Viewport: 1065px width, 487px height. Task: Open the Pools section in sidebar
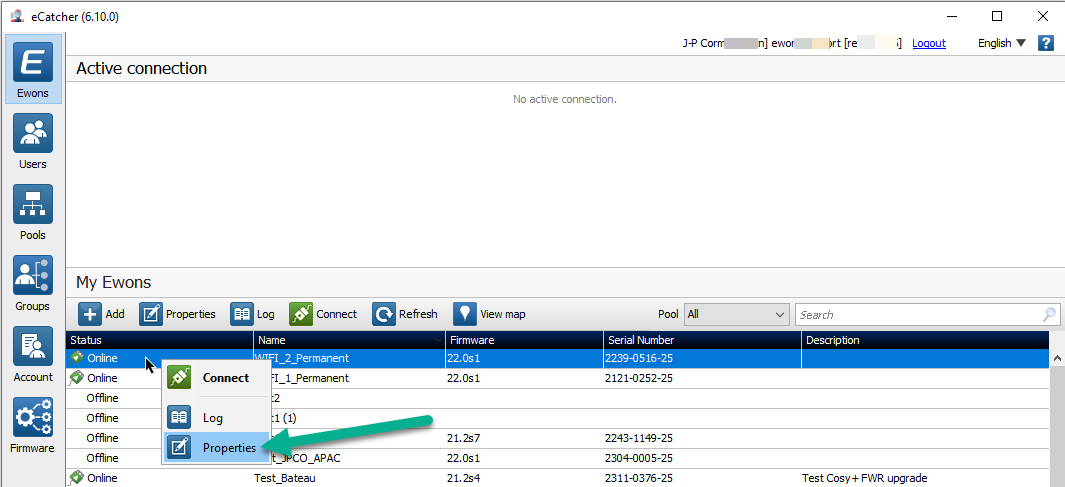pos(33,213)
